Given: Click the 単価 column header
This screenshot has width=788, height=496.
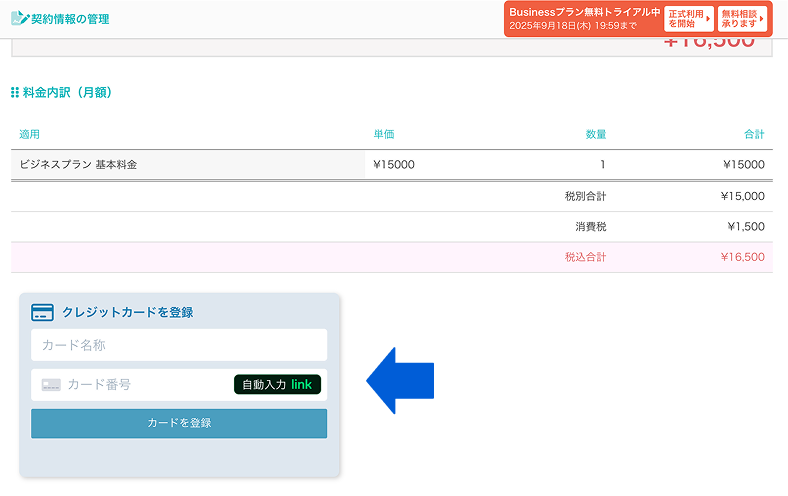Looking at the screenshot, I should pos(383,134).
